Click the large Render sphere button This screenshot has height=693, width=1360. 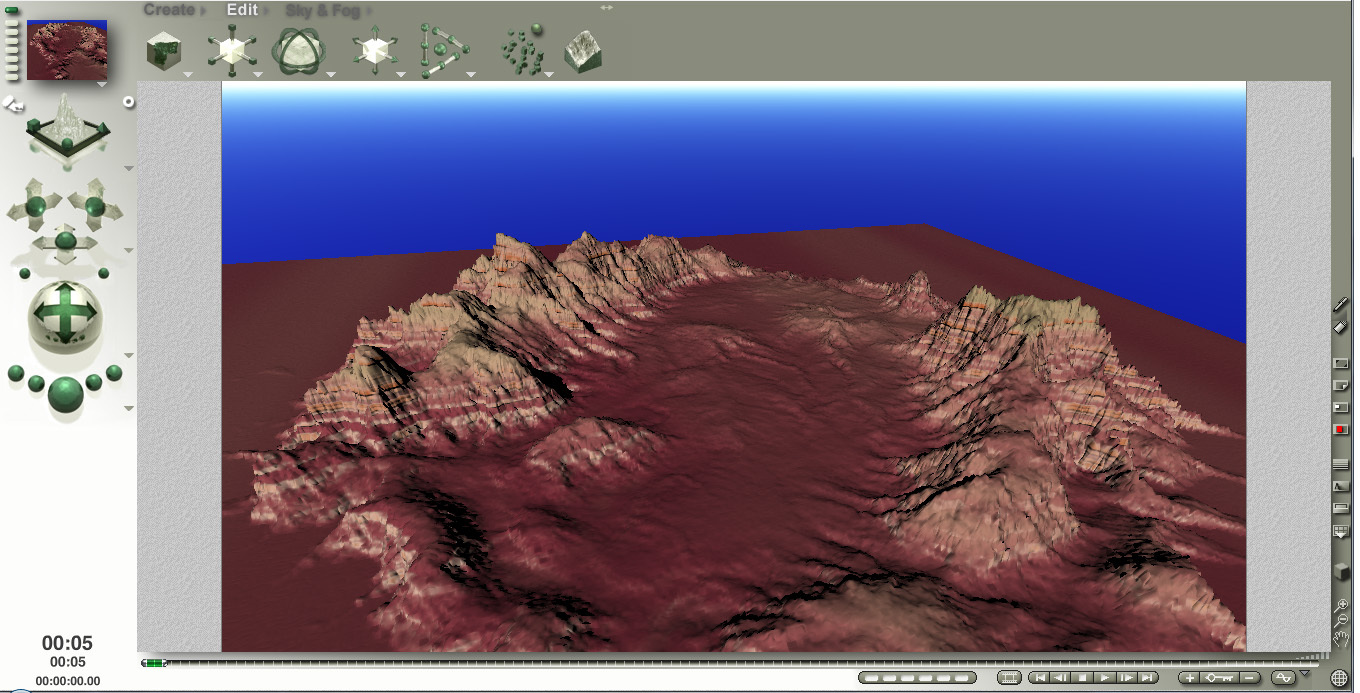[65, 394]
